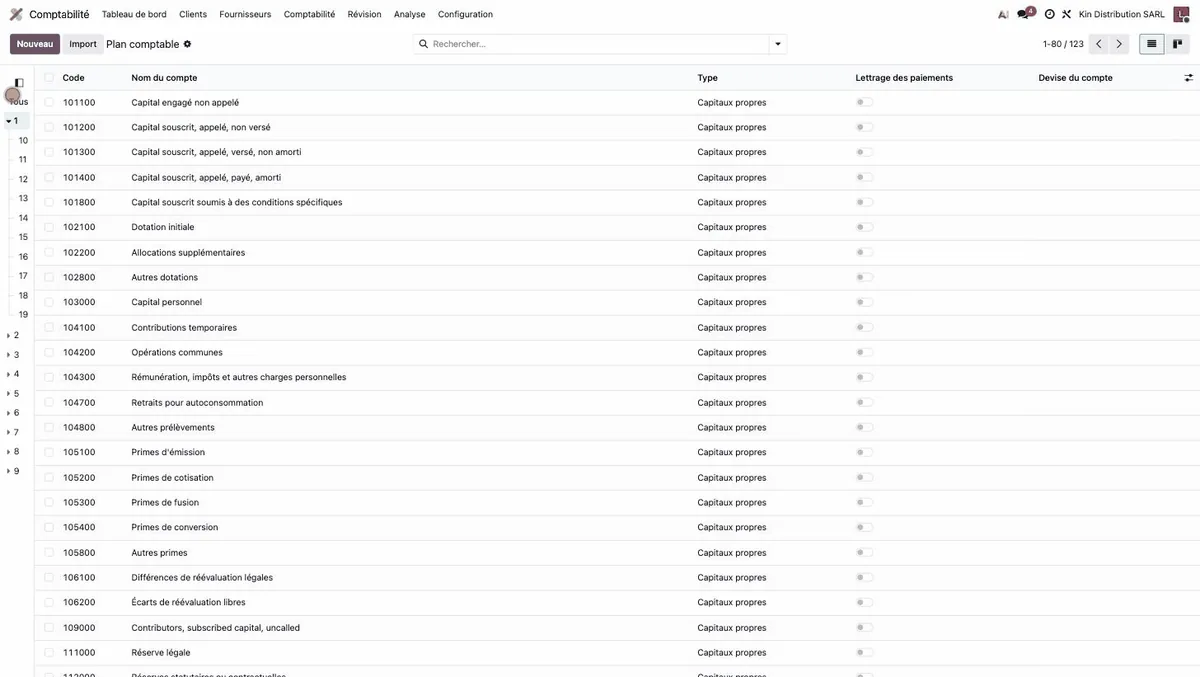Expand account group 9 in the tree
Screen dimensions: 1200x677
pos(9,471)
